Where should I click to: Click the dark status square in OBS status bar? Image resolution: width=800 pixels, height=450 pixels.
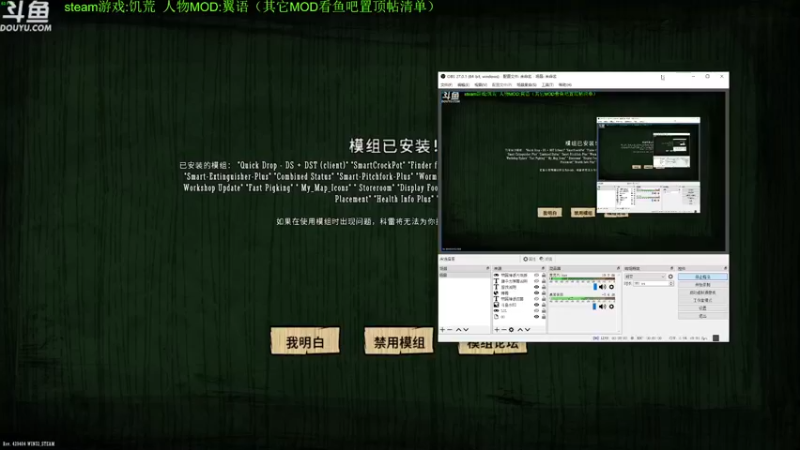tap(716, 338)
